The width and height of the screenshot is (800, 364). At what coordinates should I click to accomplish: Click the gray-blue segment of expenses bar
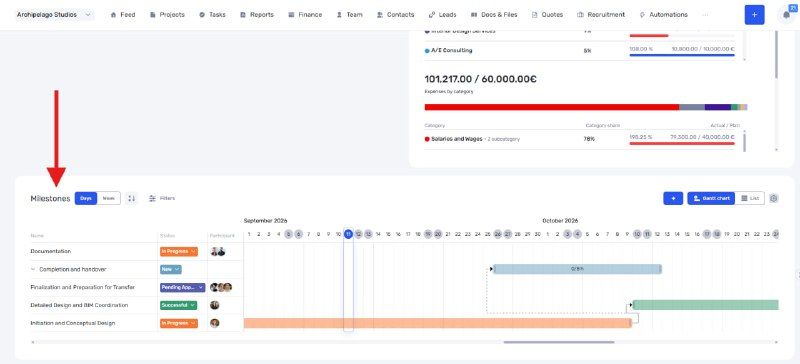click(692, 107)
